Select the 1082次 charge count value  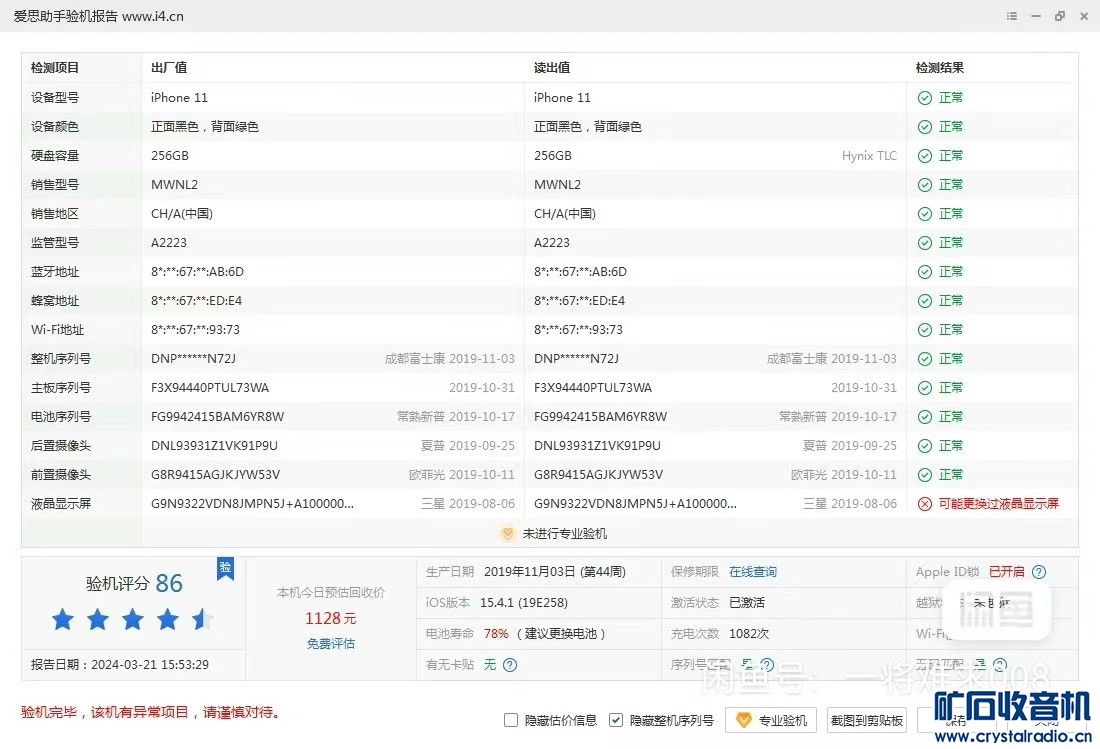coord(749,633)
